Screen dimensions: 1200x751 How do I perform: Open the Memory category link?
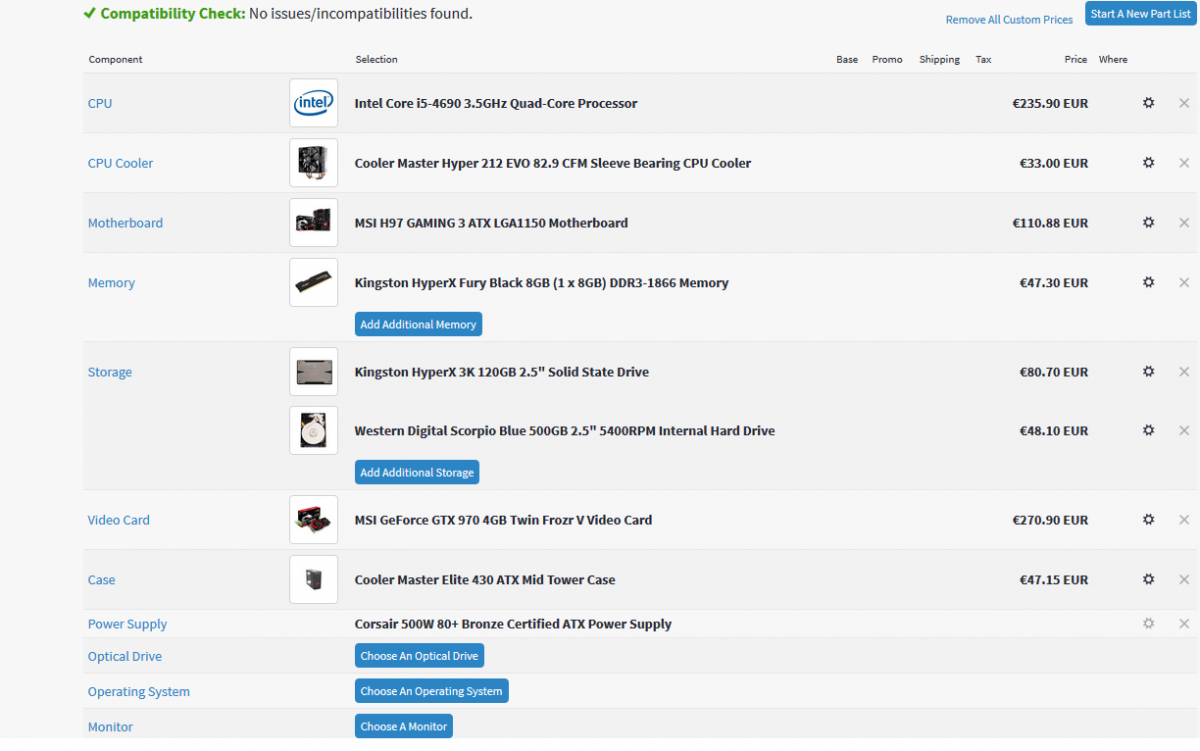[x=111, y=283]
